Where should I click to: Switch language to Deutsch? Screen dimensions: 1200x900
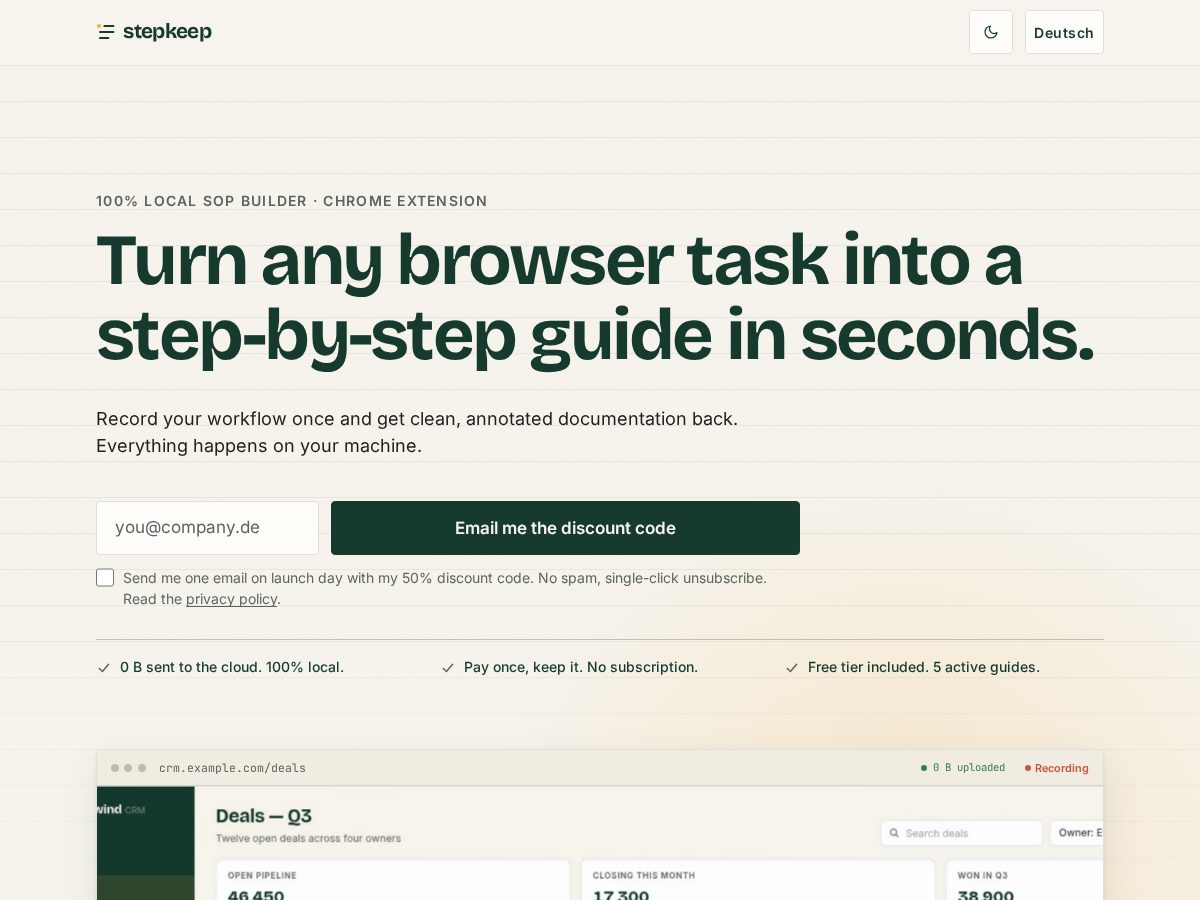(1064, 32)
